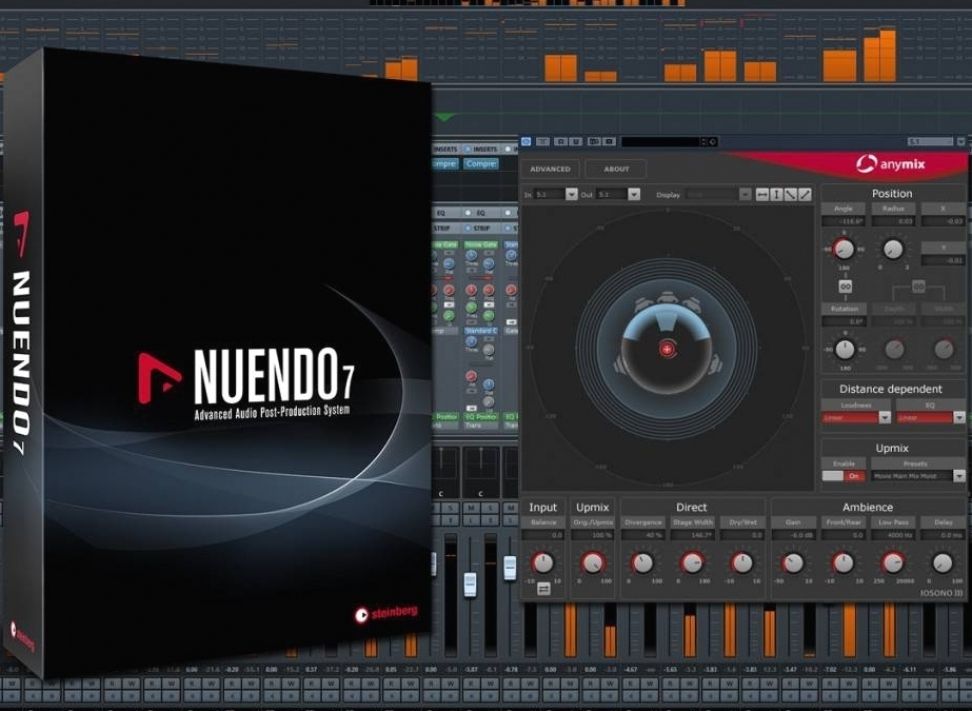Click the IOSONO logo text

(941, 593)
